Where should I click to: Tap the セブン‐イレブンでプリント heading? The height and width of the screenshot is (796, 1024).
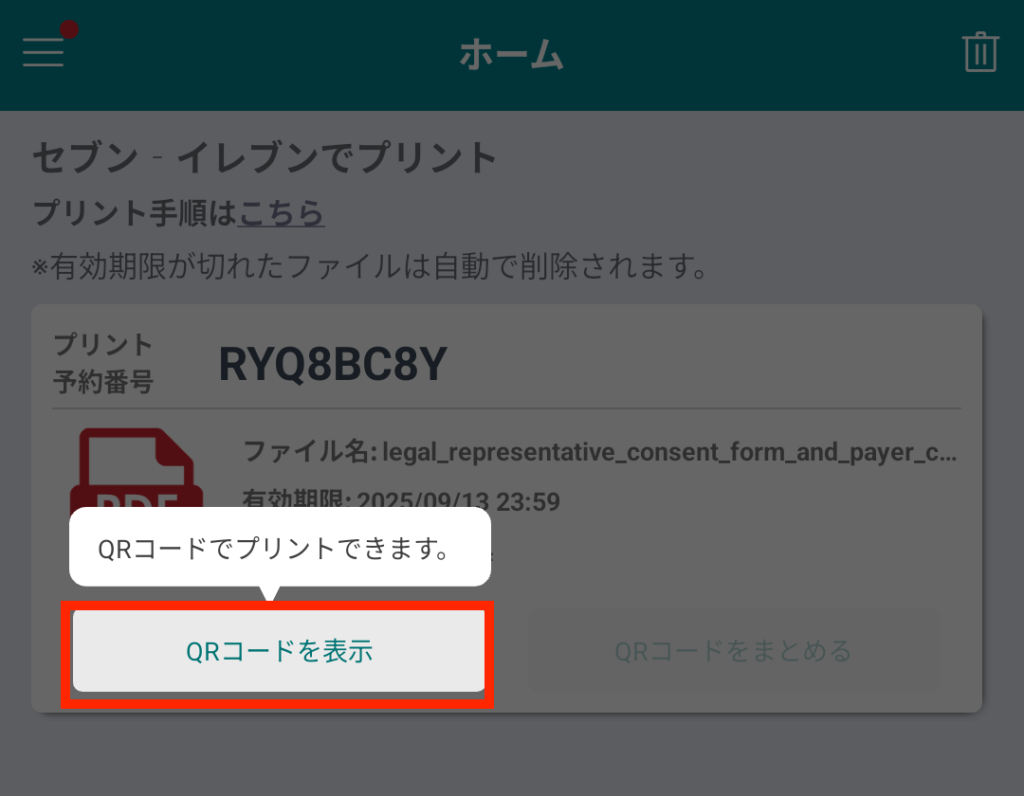click(265, 158)
